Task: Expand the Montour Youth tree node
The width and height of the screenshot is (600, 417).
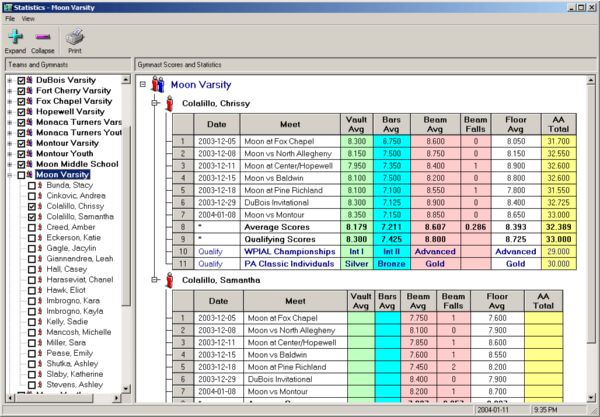Action: (10, 154)
